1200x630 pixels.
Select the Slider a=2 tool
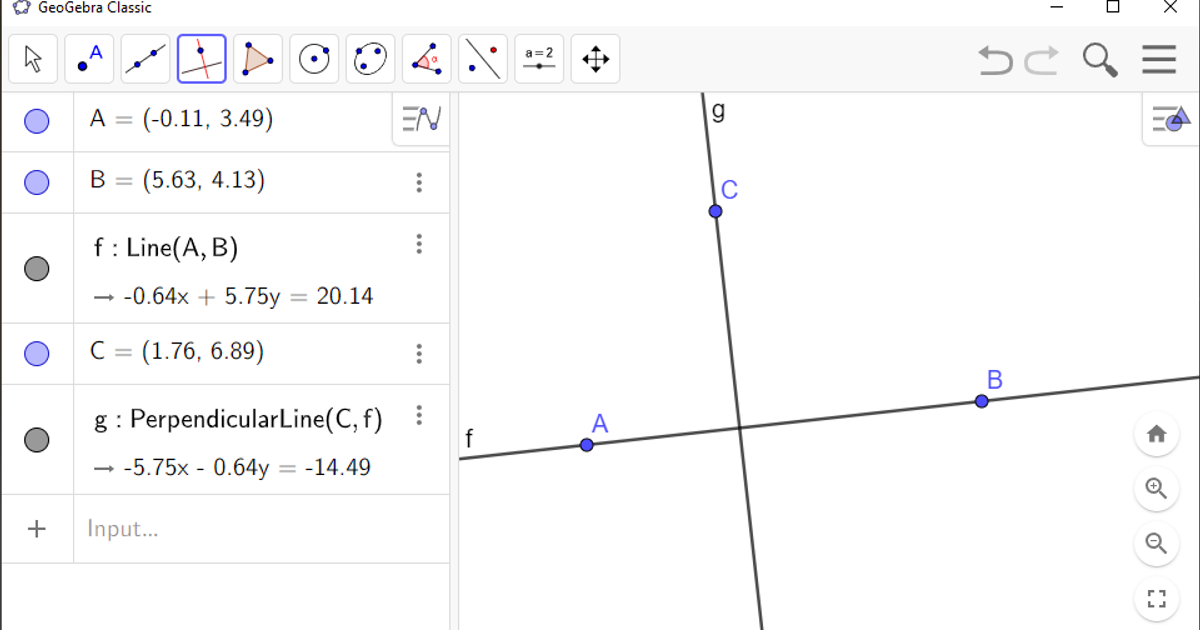[539, 59]
